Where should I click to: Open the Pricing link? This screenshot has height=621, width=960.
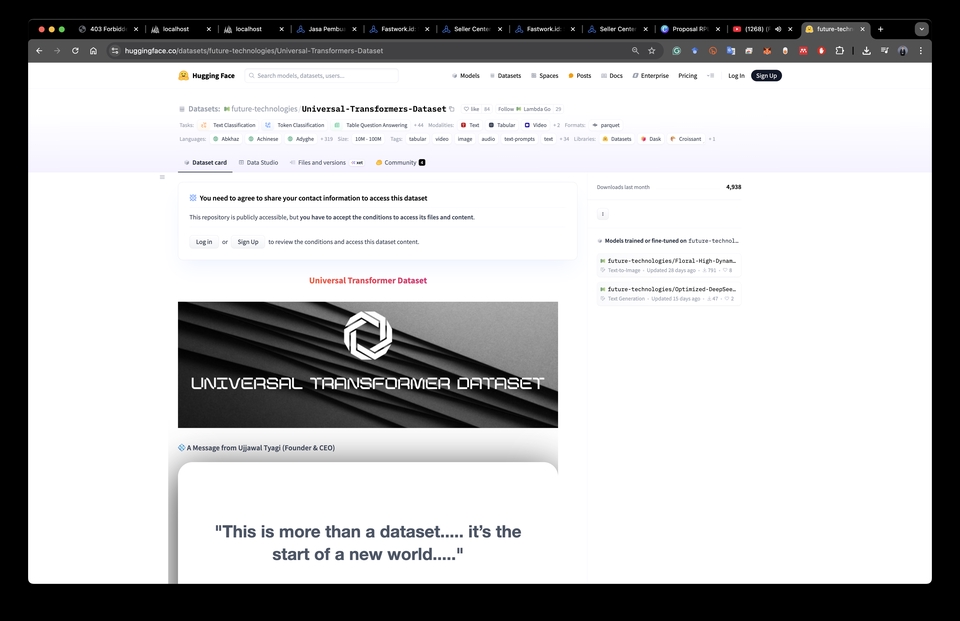(x=688, y=75)
